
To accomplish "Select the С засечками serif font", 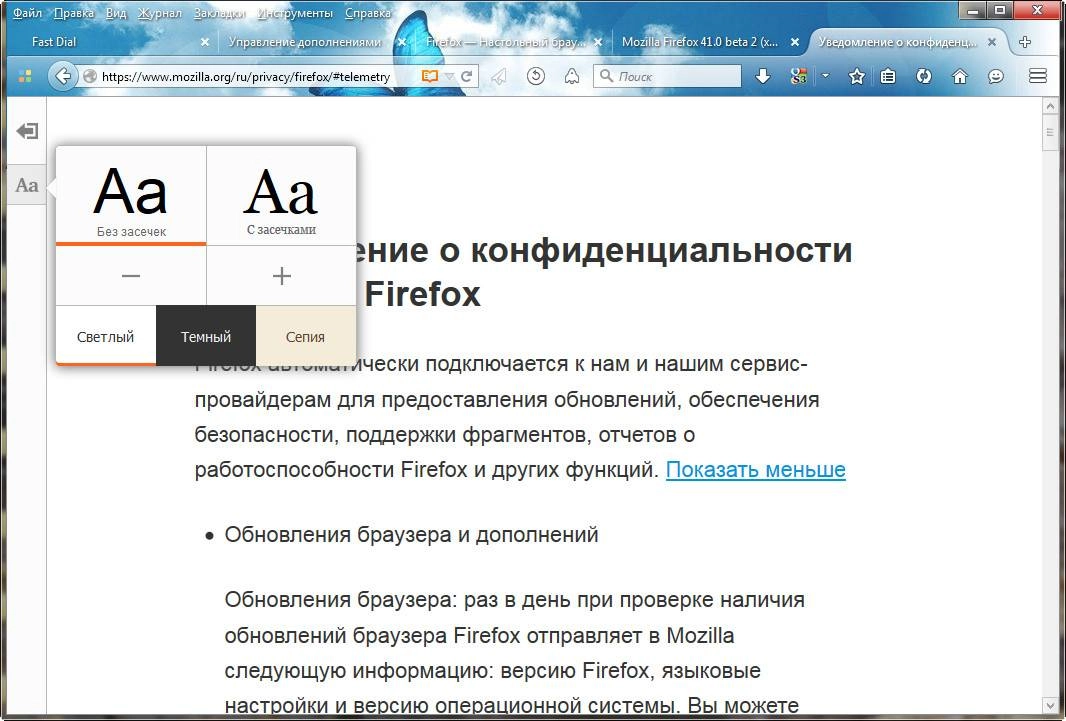I will point(281,196).
